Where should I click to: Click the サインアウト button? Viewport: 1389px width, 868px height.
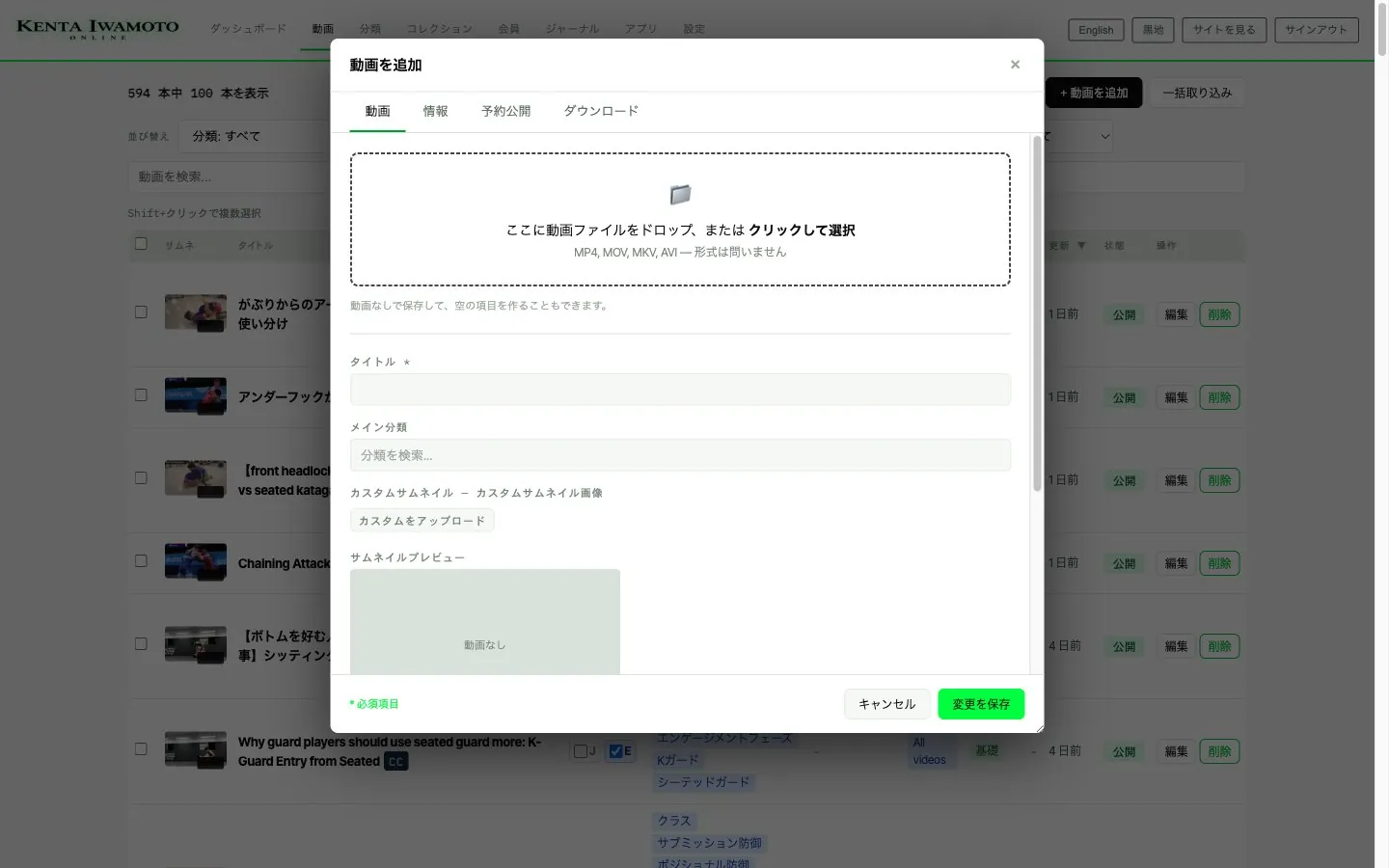[1316, 30]
